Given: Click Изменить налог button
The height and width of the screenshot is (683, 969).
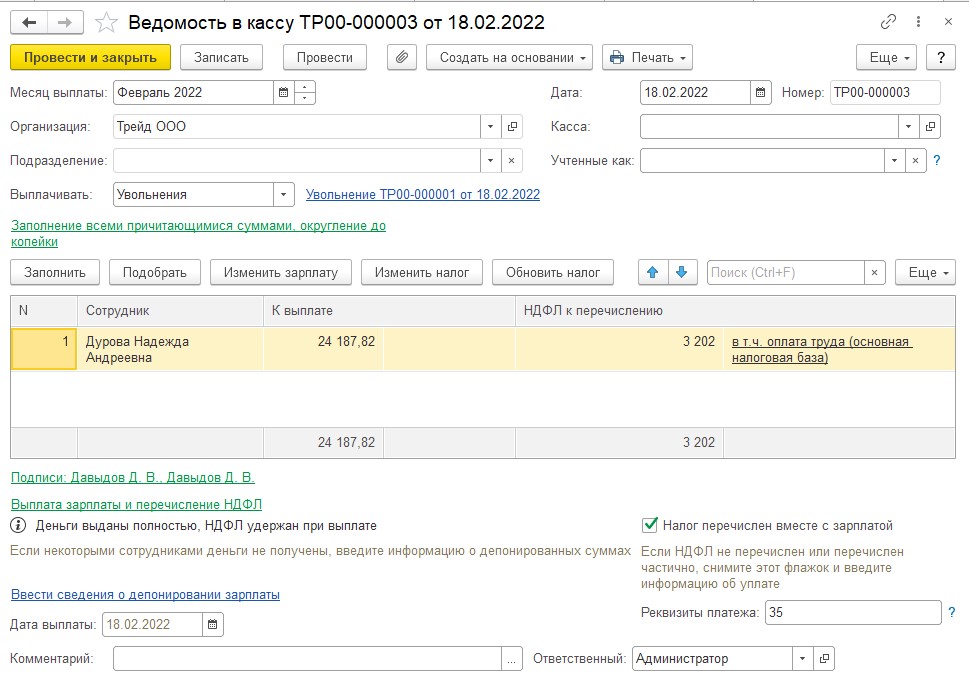Looking at the screenshot, I should (421, 273).
